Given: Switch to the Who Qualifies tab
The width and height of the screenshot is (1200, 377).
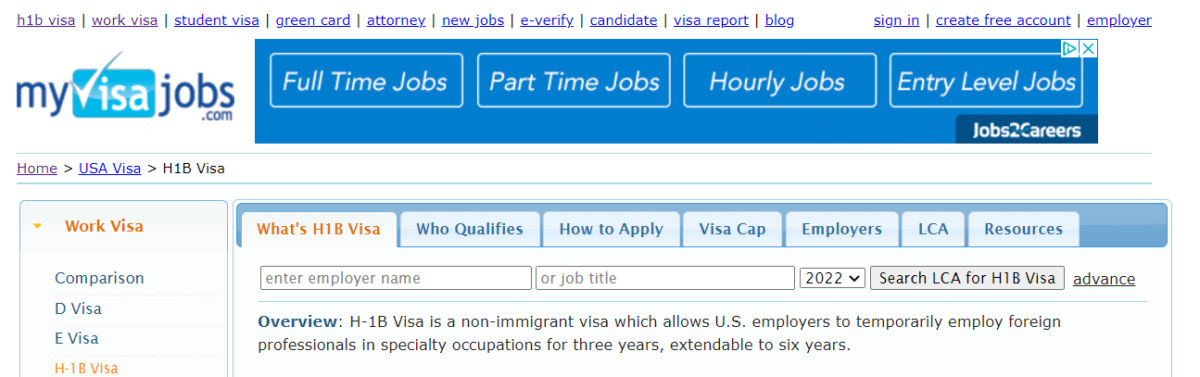Looking at the screenshot, I should [x=469, y=229].
